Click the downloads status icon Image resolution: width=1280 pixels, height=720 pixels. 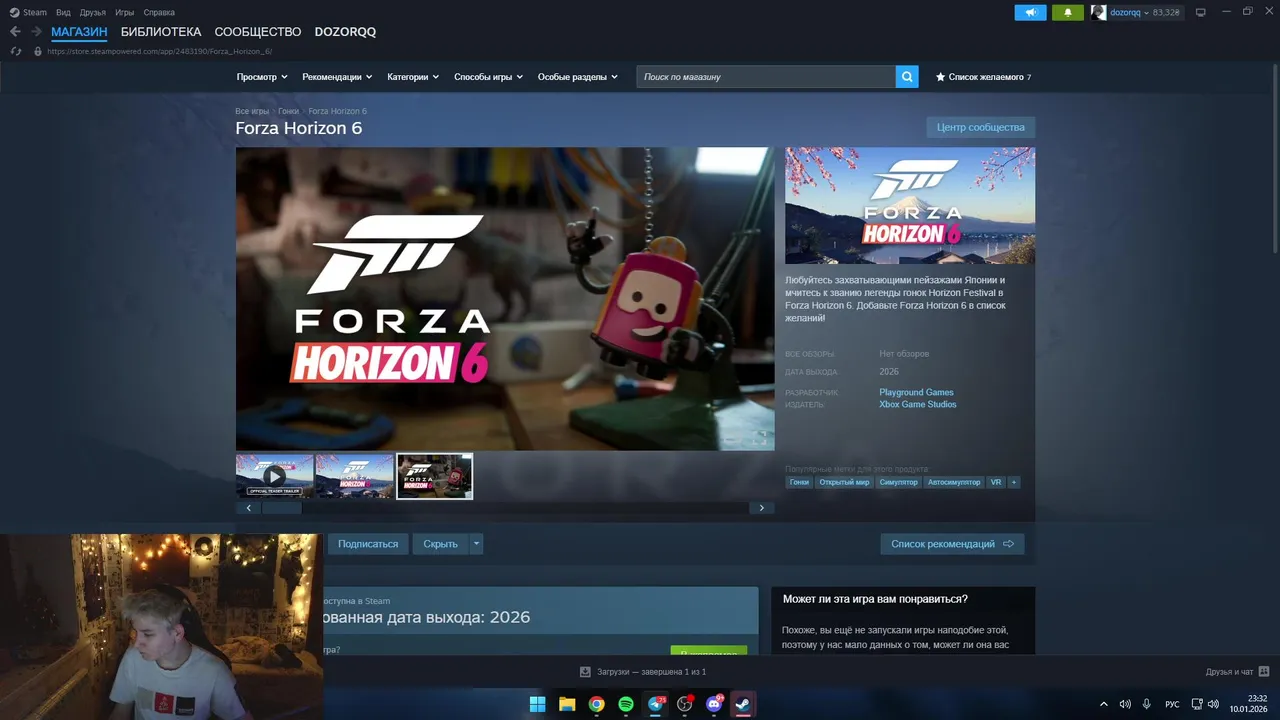[x=586, y=672]
